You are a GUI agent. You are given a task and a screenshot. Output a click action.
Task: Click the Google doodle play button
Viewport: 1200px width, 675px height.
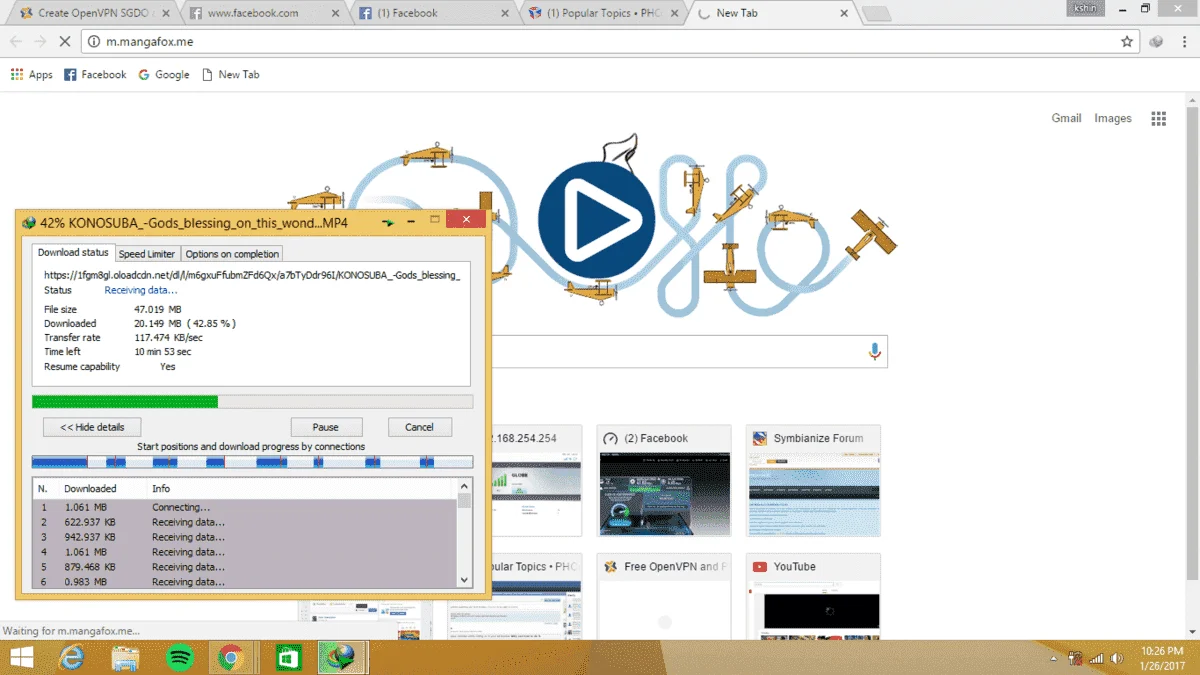pos(596,220)
